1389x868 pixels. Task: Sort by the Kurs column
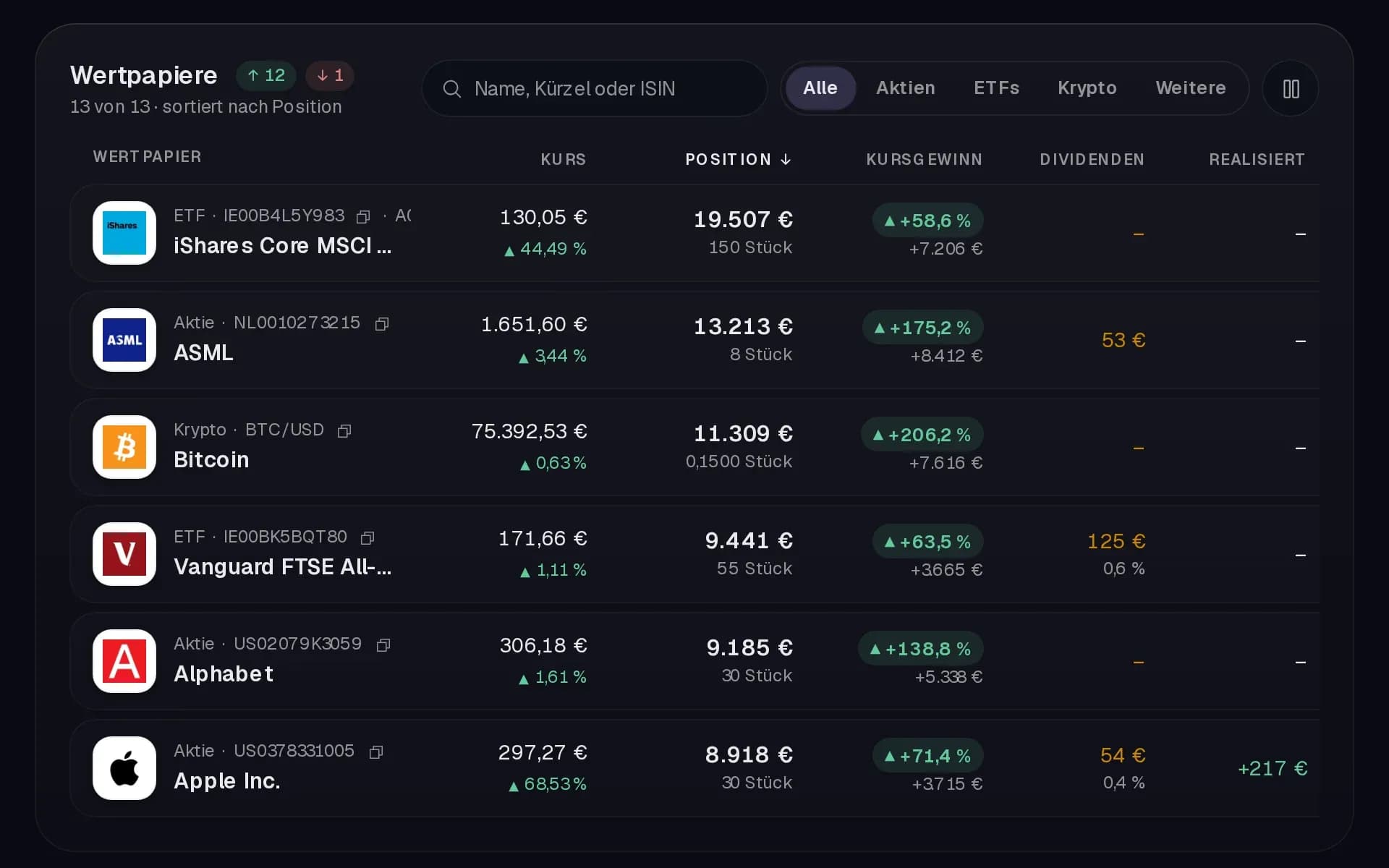pyautogui.click(x=563, y=159)
